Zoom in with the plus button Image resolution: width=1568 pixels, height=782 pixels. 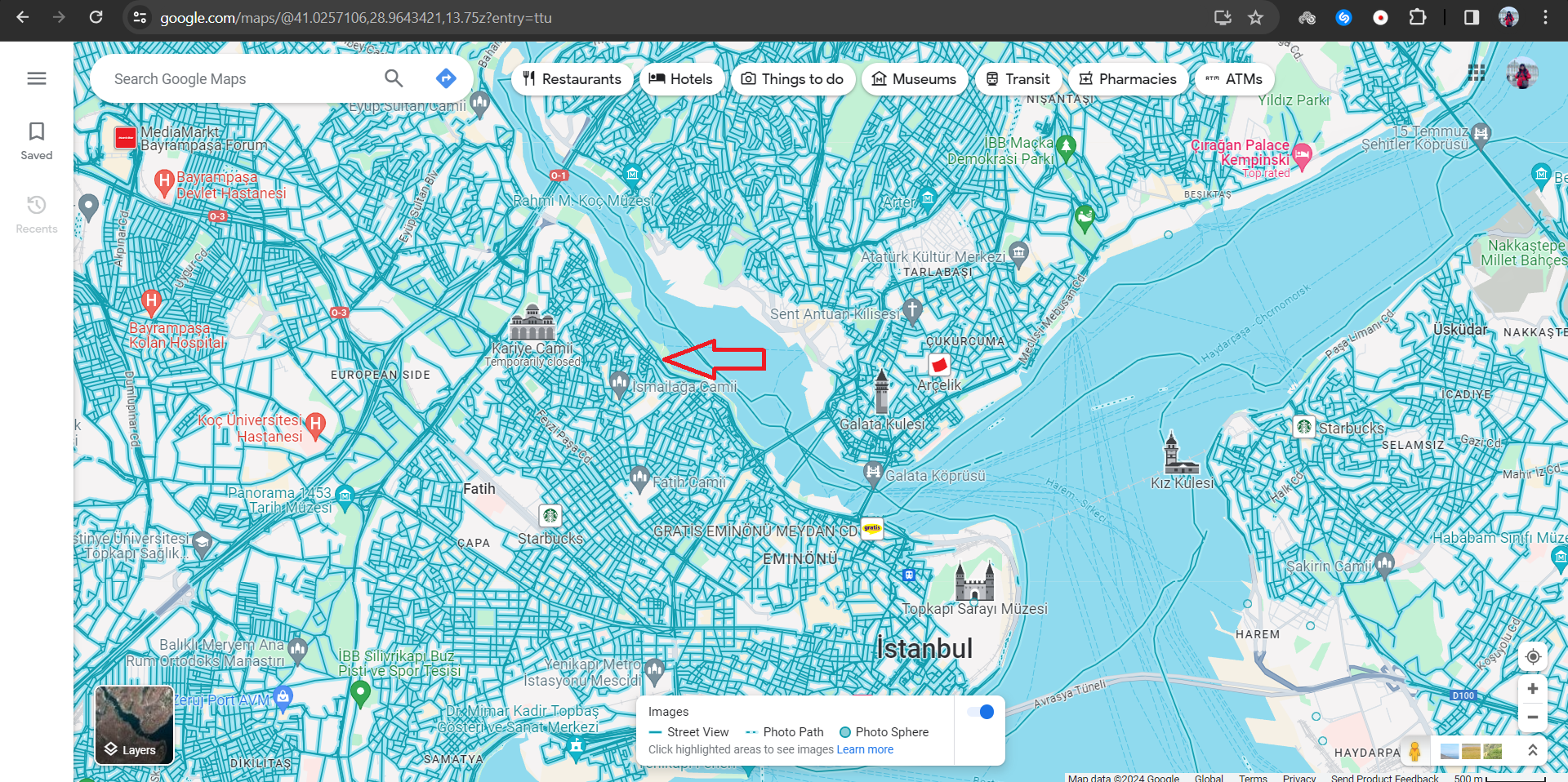1533,689
